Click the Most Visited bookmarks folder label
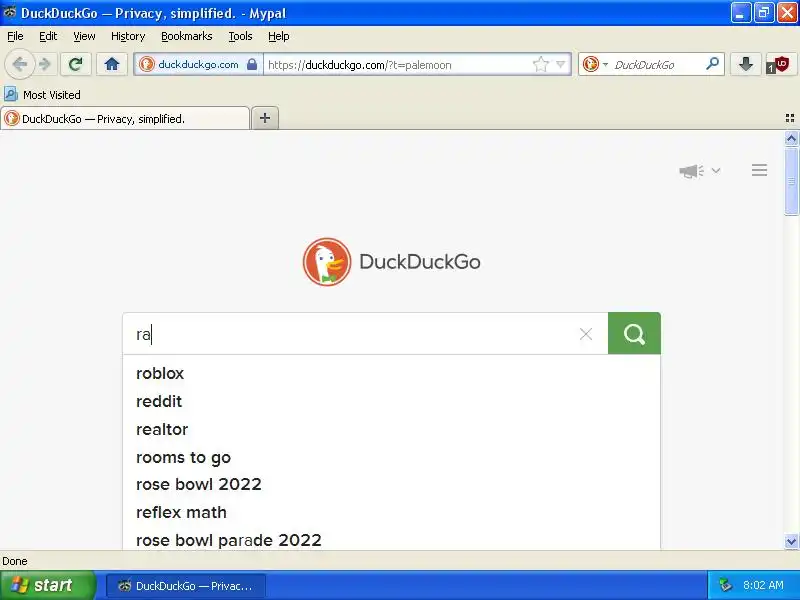800x600 pixels. pos(52,95)
